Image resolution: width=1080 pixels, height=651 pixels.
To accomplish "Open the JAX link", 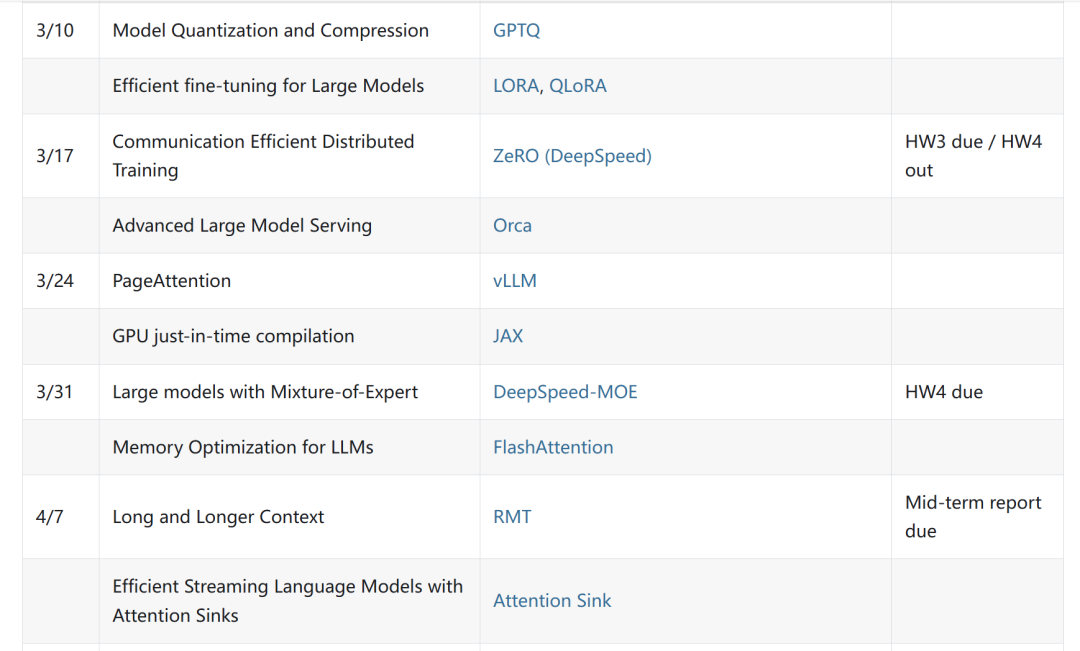I will tap(508, 337).
